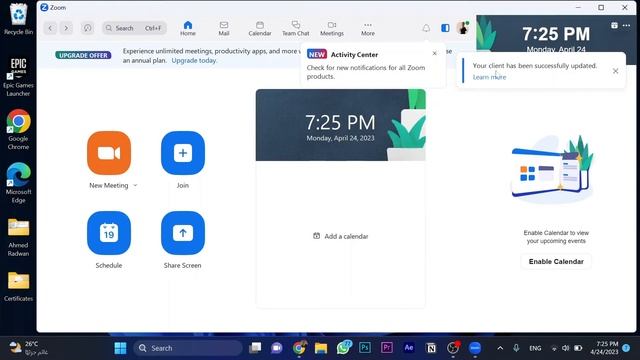Open the weather widget in taskbar

pos(29,348)
